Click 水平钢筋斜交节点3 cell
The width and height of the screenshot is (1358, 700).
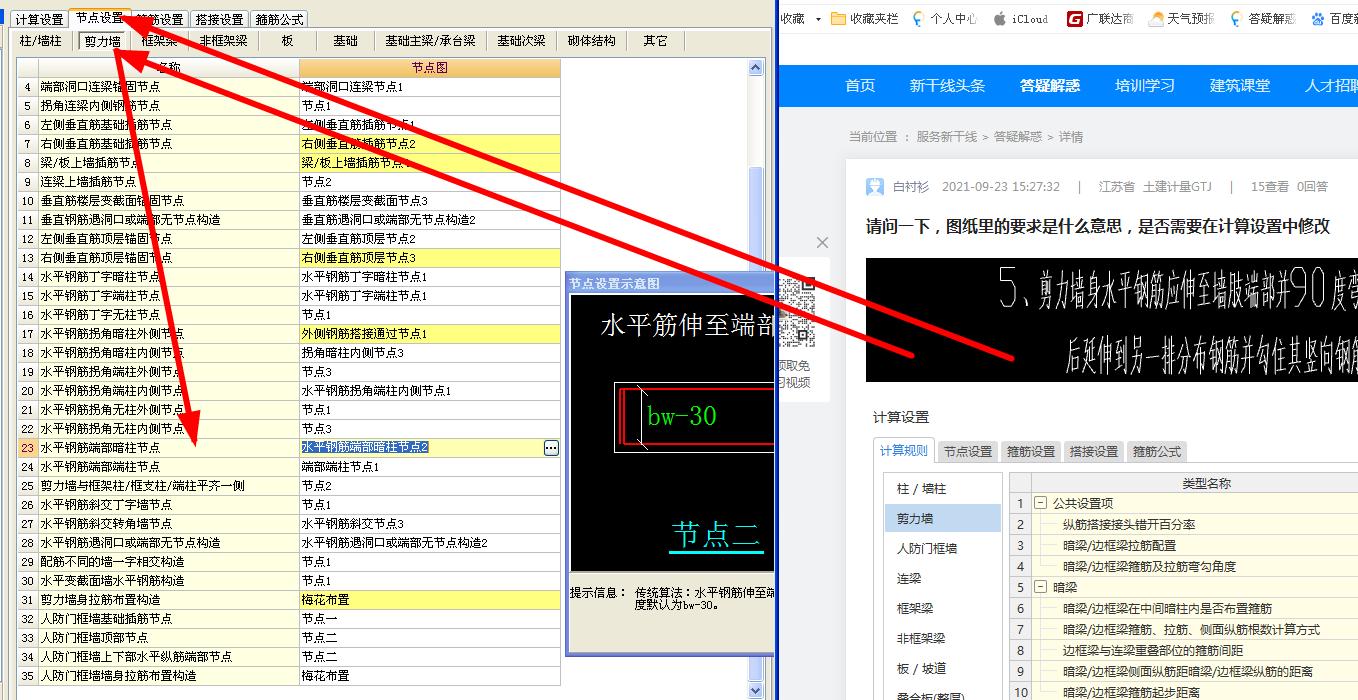[430, 524]
